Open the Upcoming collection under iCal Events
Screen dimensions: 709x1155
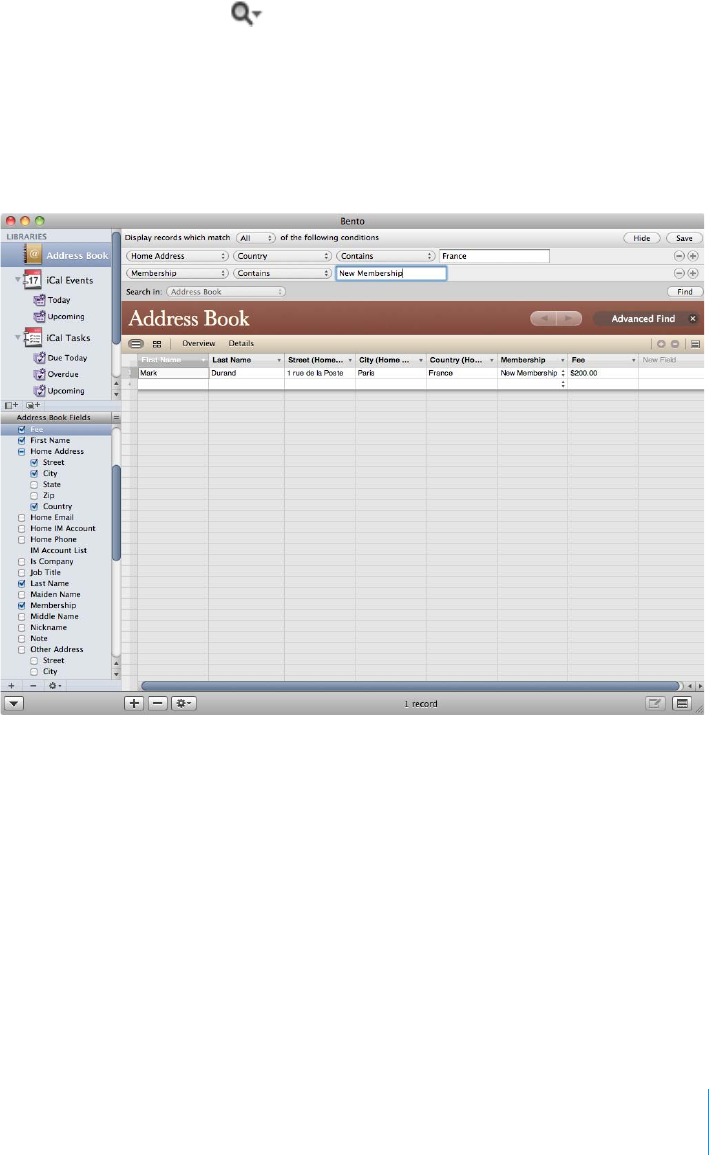[66, 317]
